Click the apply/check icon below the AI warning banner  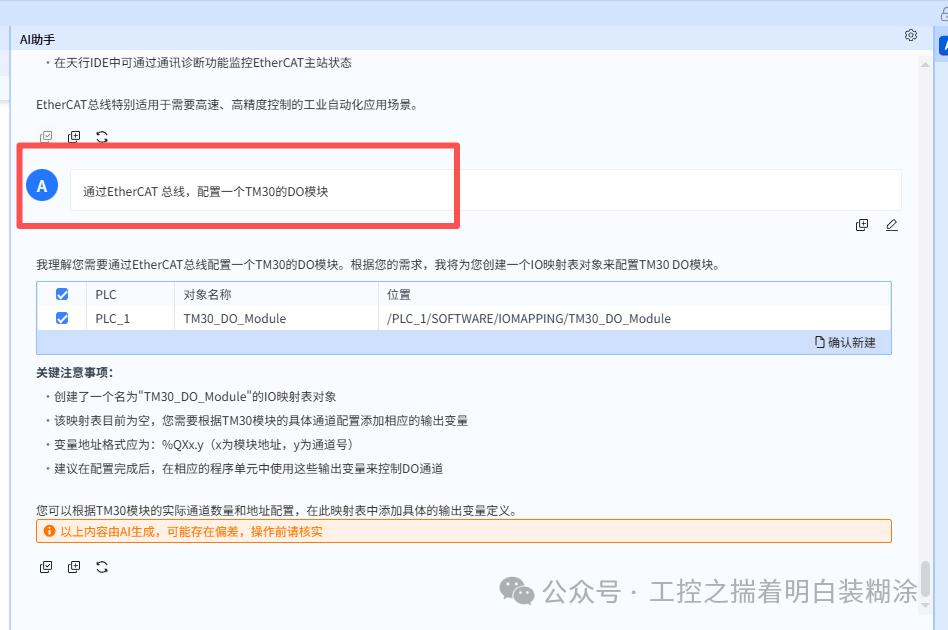46,567
